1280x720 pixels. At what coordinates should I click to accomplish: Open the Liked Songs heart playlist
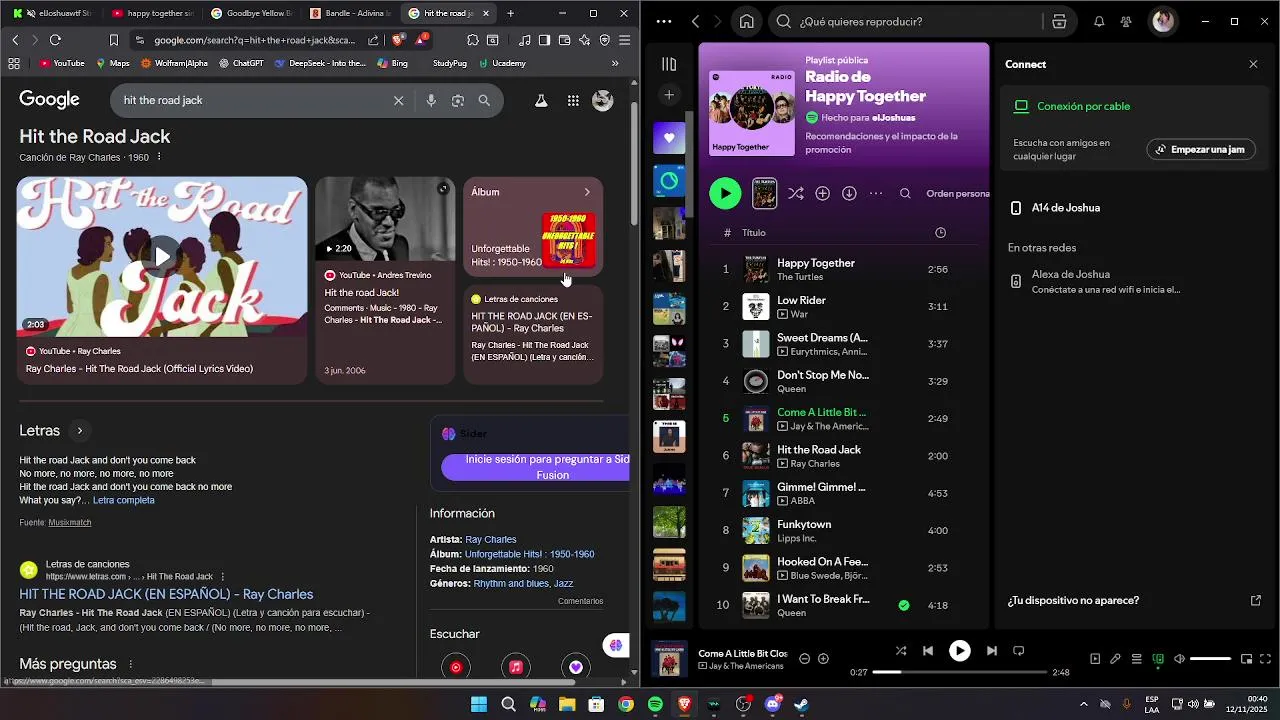click(669, 138)
